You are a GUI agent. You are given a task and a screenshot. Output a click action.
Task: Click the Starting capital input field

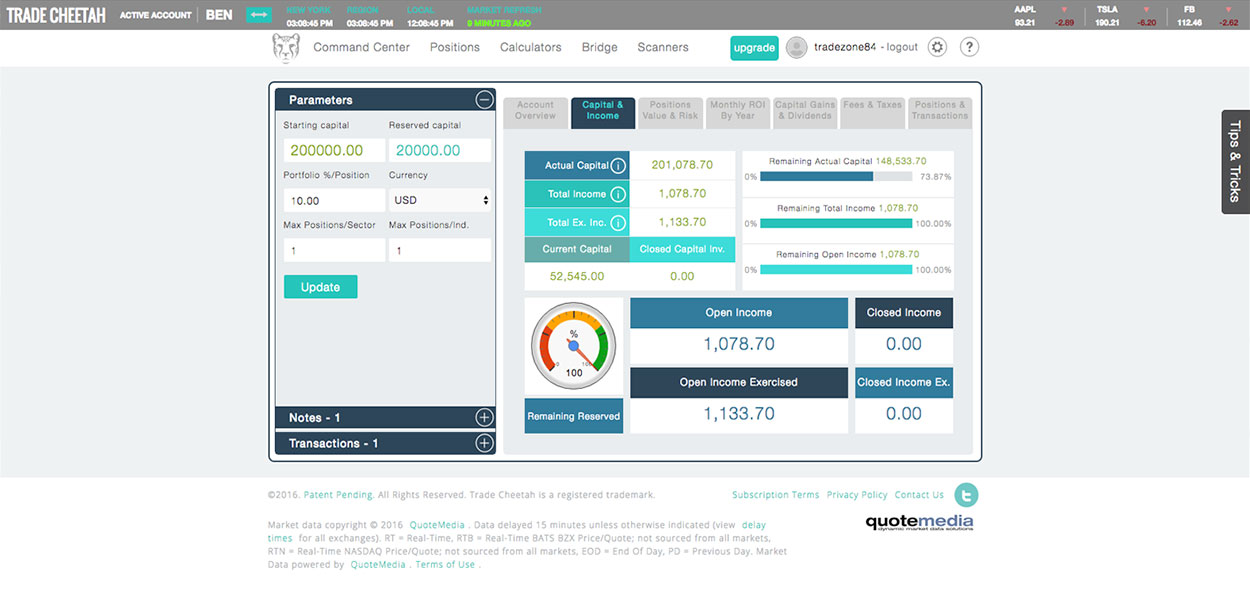(334, 150)
